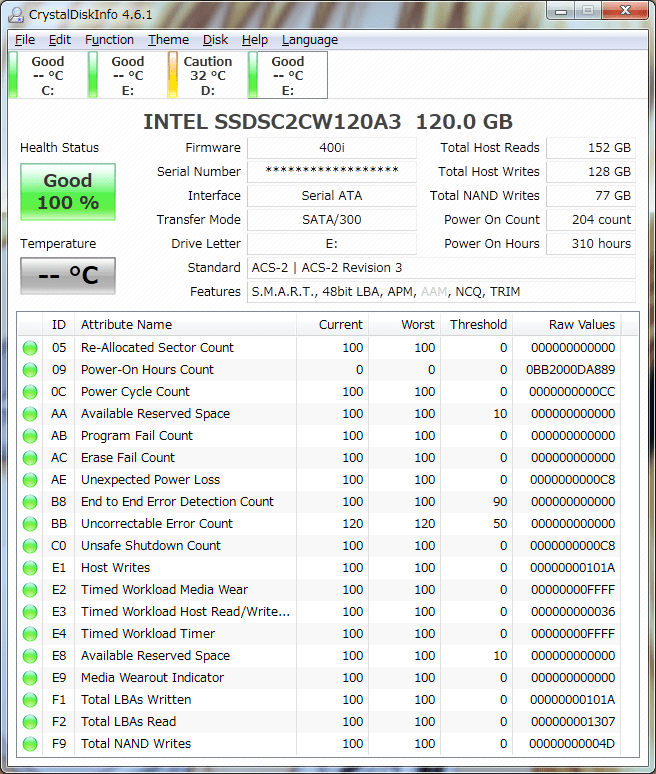This screenshot has height=774, width=656.
Task: Select the Media Wearout Indicator attribute name
Action: (152, 678)
